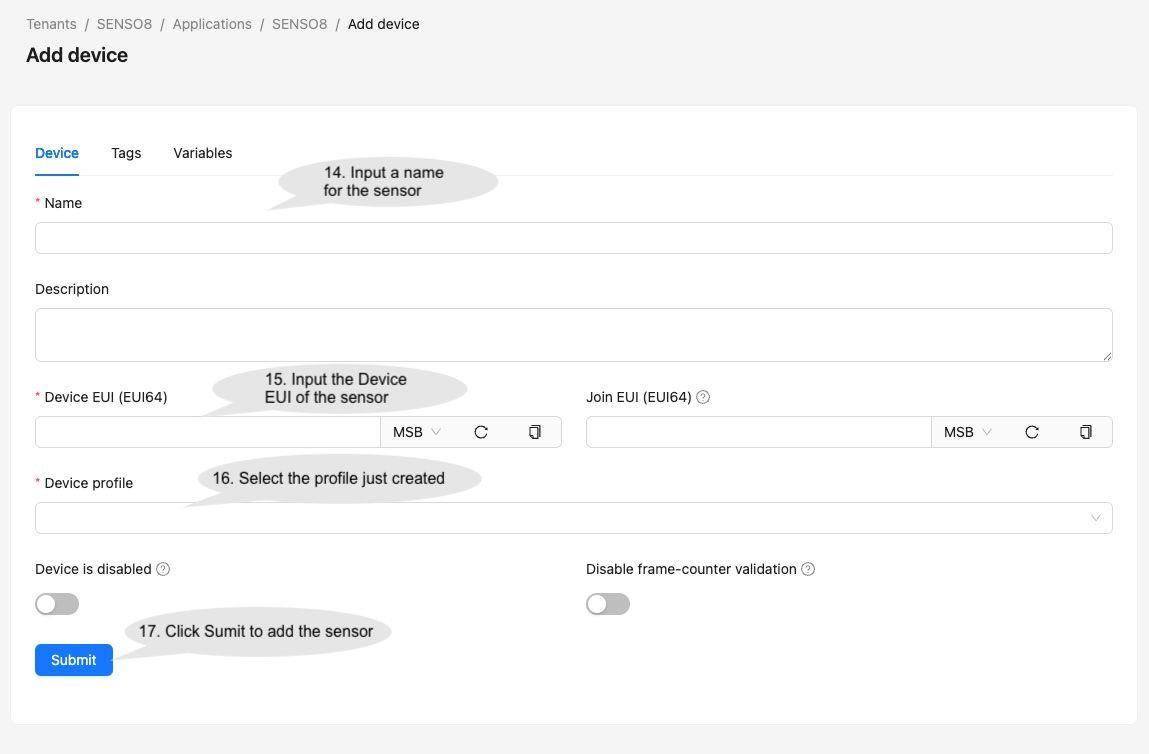
Task: Open Device EUI MSB byte-order dropdown
Action: point(417,432)
